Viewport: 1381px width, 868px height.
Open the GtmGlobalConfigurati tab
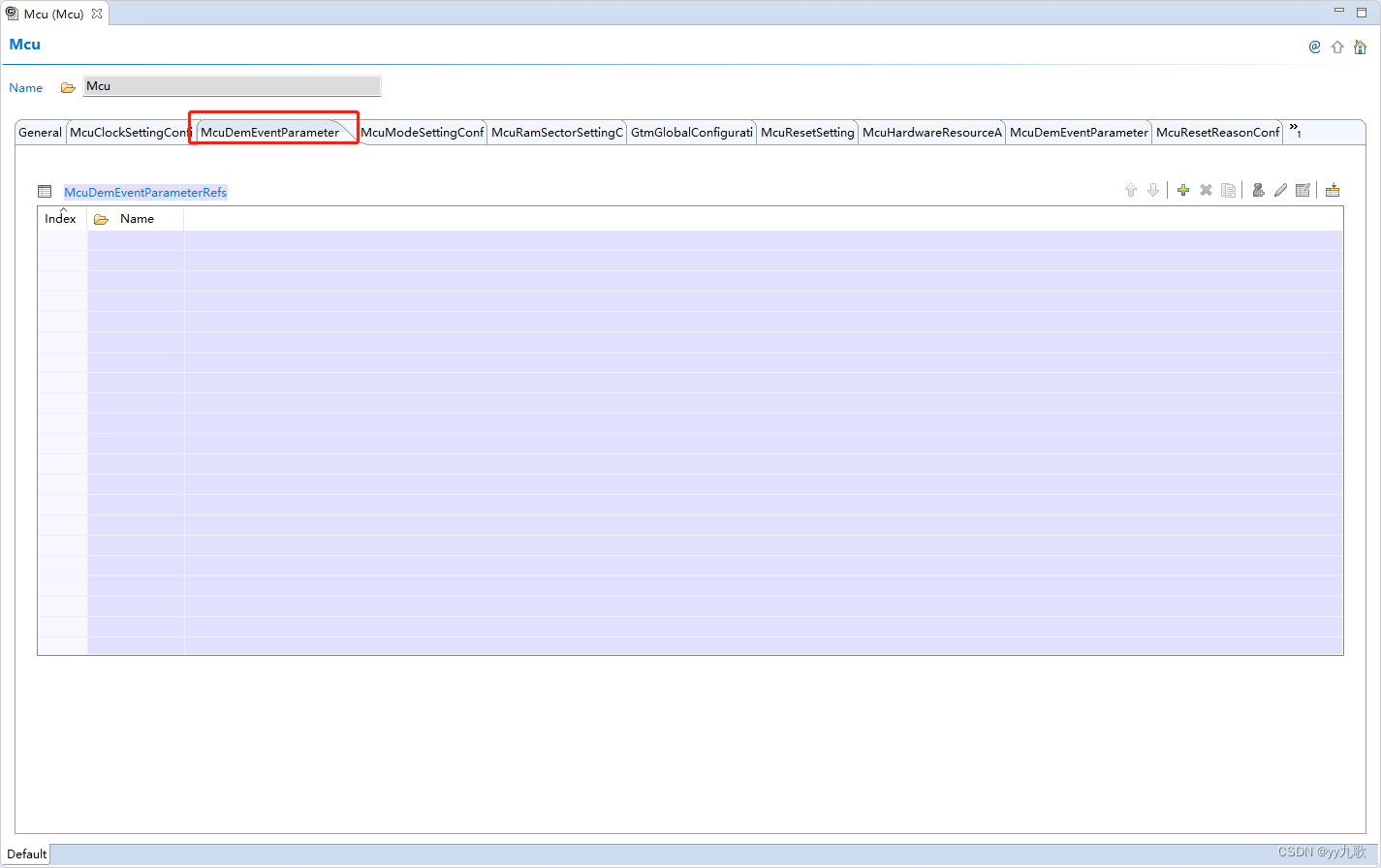pyautogui.click(x=692, y=133)
